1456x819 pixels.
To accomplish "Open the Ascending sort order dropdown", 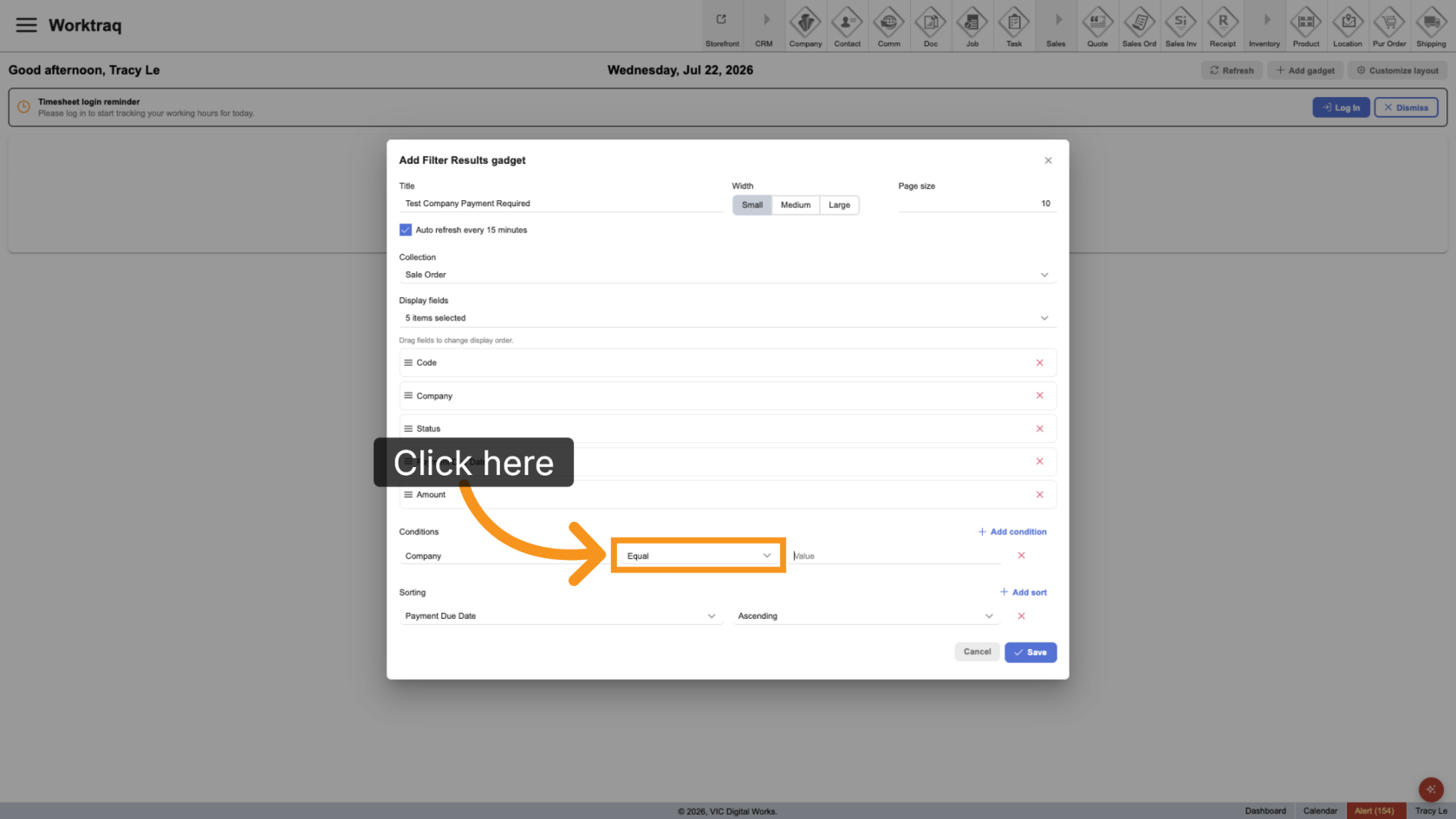I will pos(867,616).
